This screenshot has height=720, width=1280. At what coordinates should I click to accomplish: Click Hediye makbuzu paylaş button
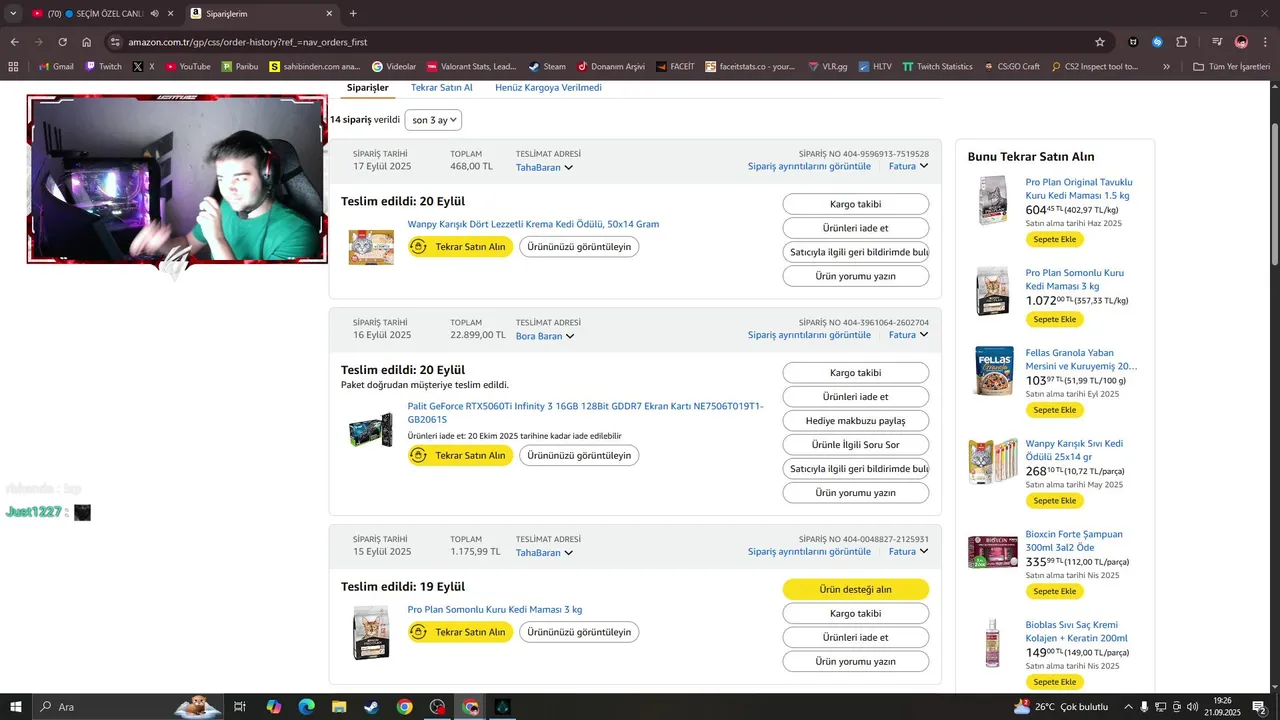[856, 421]
